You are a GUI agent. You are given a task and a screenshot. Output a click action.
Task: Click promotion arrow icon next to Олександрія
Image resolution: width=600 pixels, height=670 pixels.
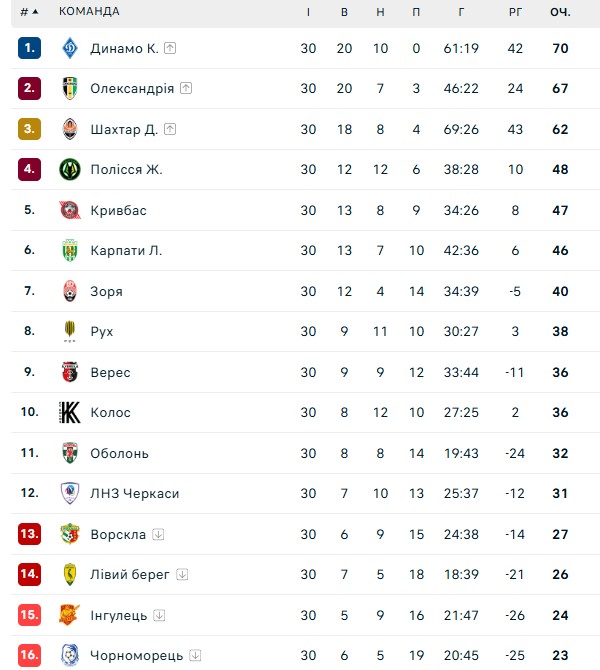pos(185,88)
